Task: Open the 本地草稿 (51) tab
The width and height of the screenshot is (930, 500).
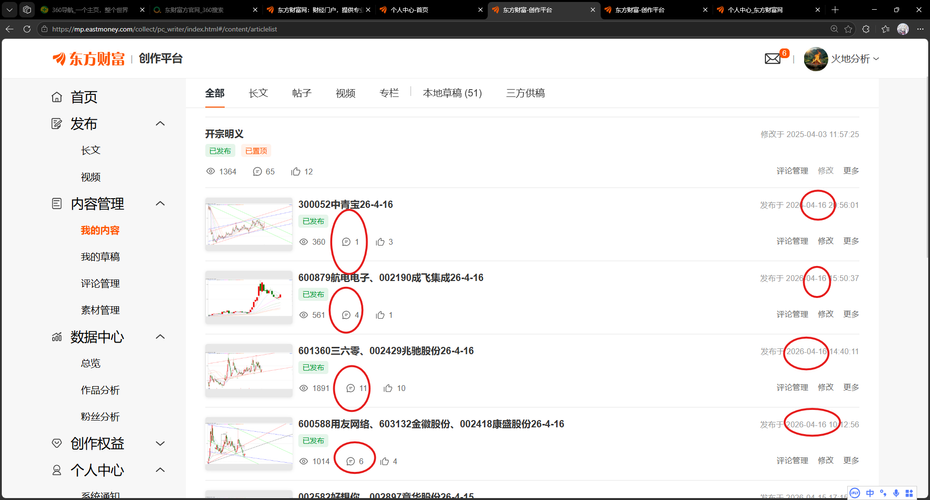Action: click(452, 93)
